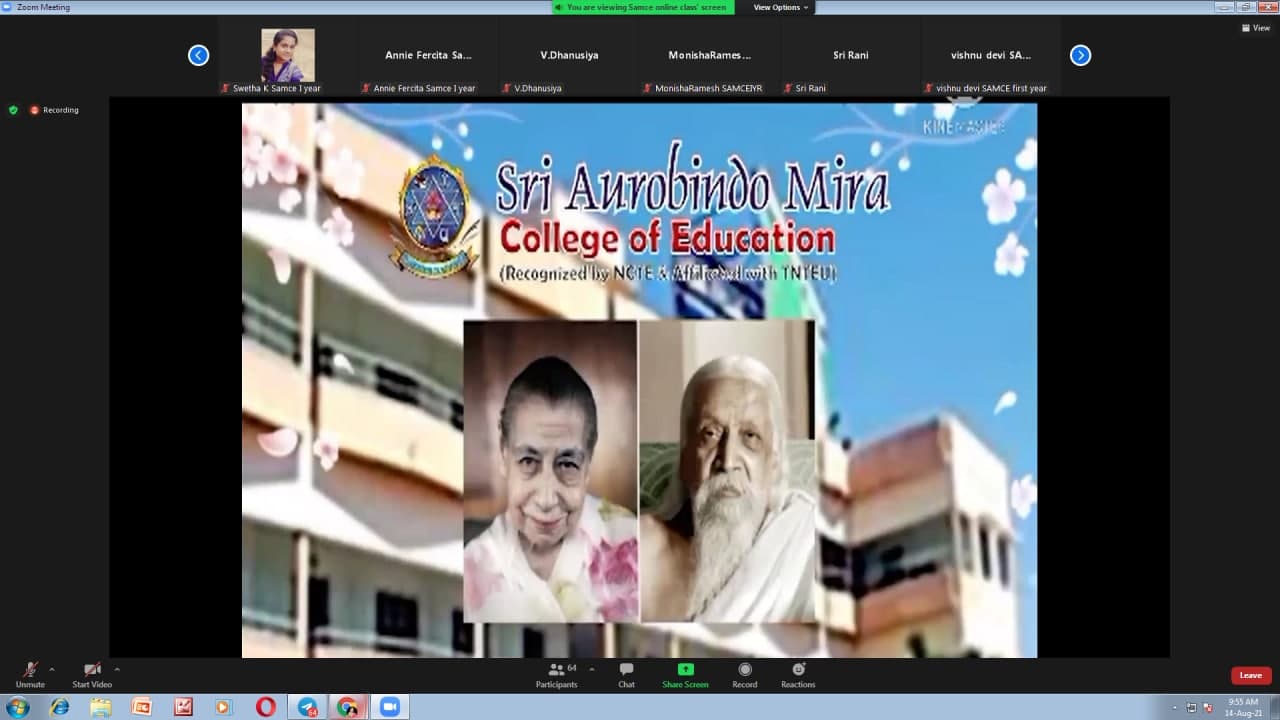Image resolution: width=1280 pixels, height=720 pixels.
Task: Expand video options arrow beside Start Video
Action: 117,669
